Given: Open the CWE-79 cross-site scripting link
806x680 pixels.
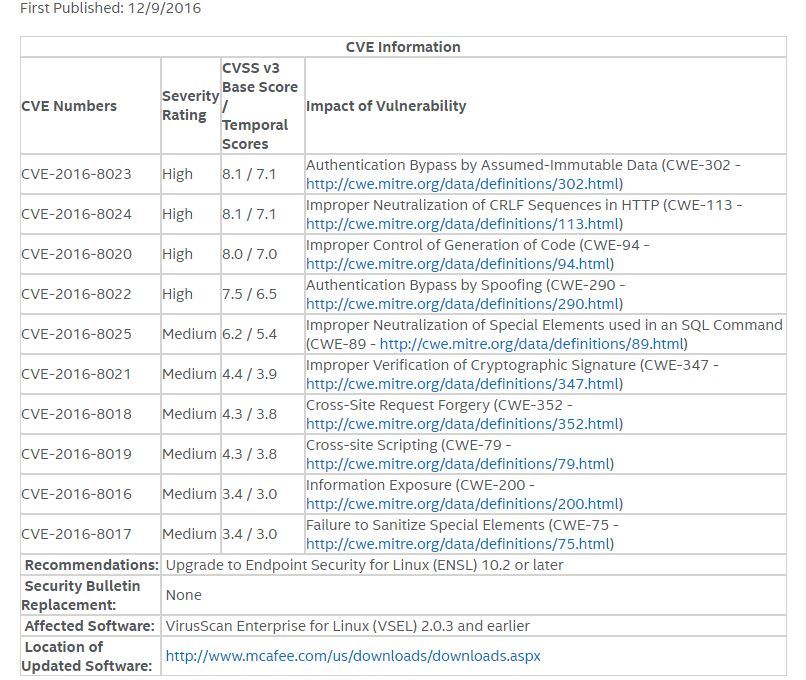Looking at the screenshot, I should tap(459, 465).
